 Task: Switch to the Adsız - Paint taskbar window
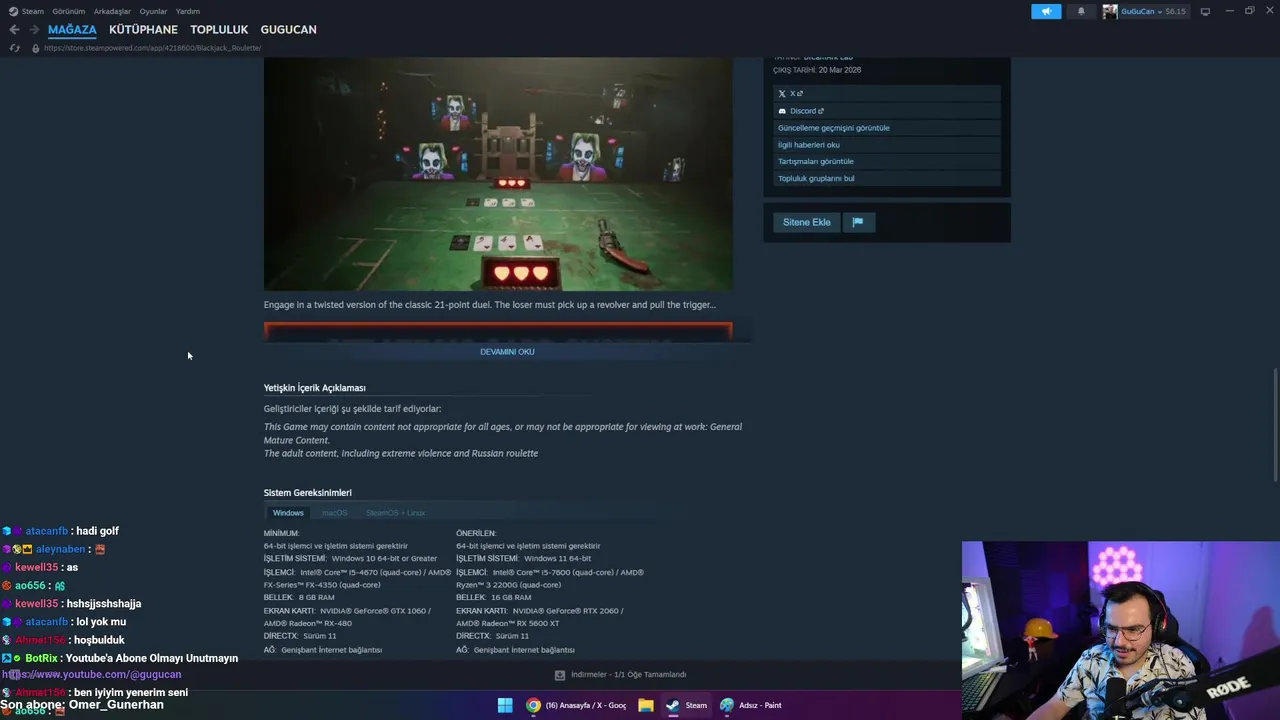pyautogui.click(x=751, y=705)
